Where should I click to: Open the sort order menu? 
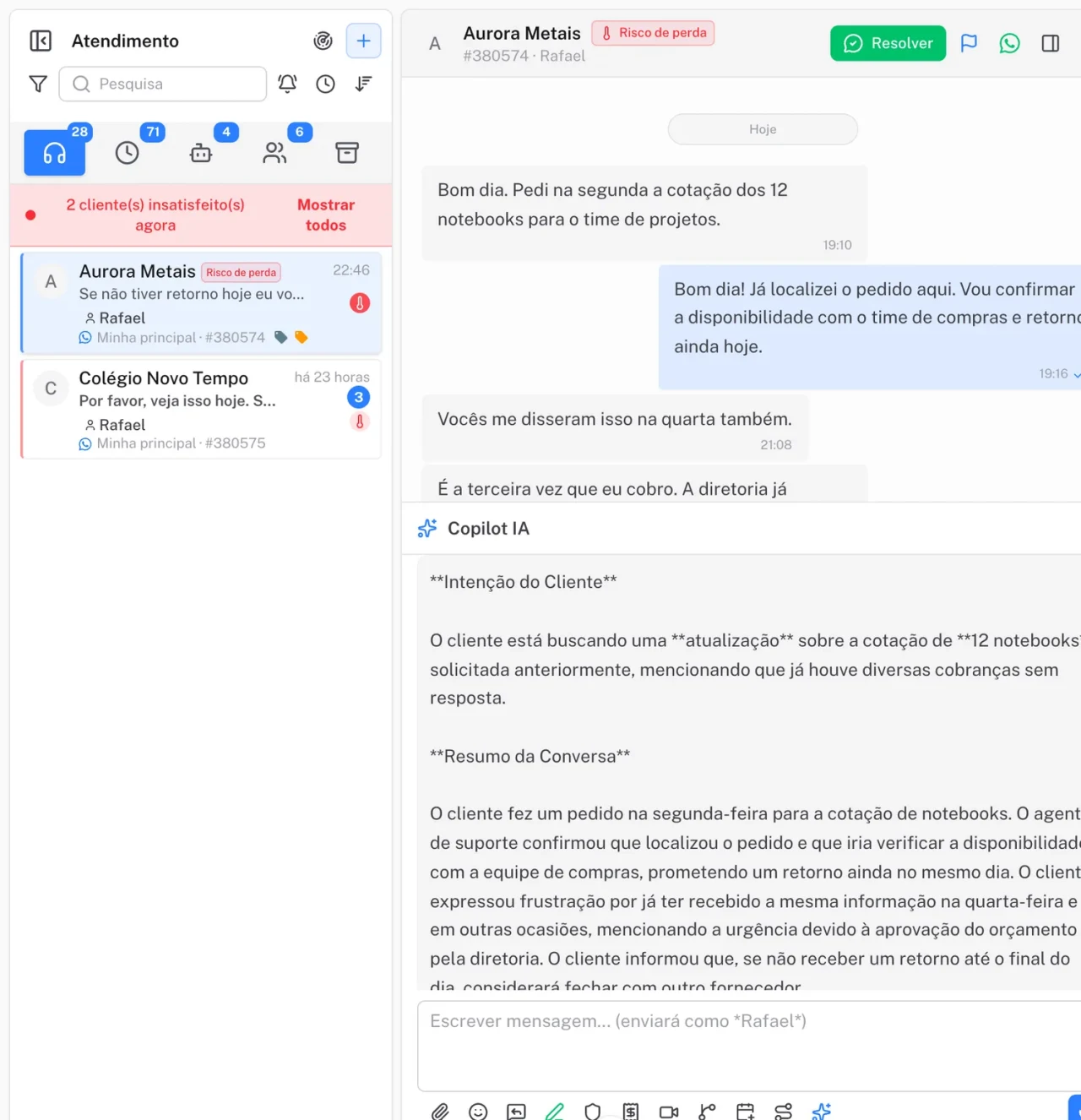tap(363, 84)
